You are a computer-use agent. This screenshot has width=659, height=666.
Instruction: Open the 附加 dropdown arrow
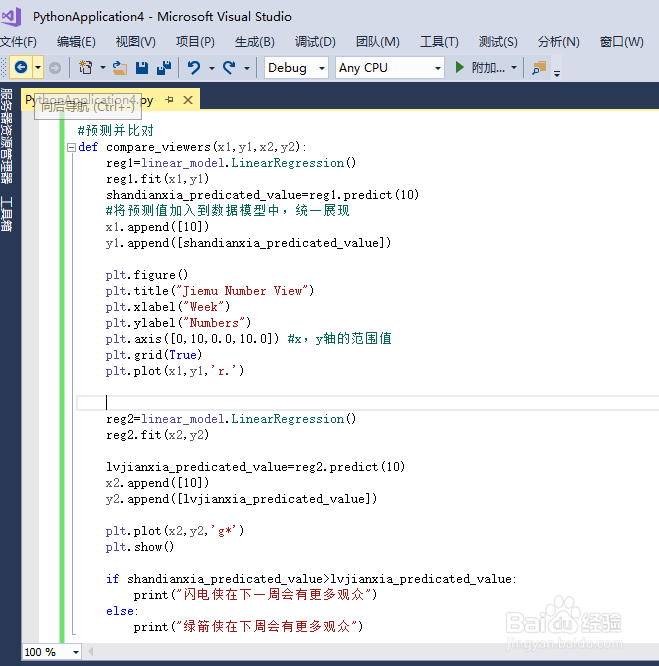[514, 68]
